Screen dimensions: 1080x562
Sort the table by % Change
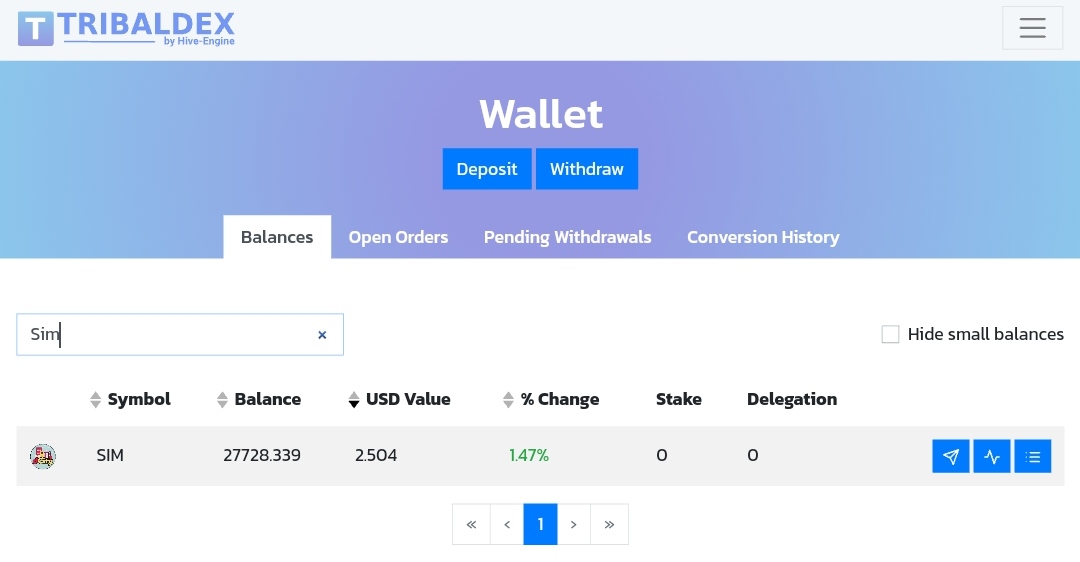550,399
